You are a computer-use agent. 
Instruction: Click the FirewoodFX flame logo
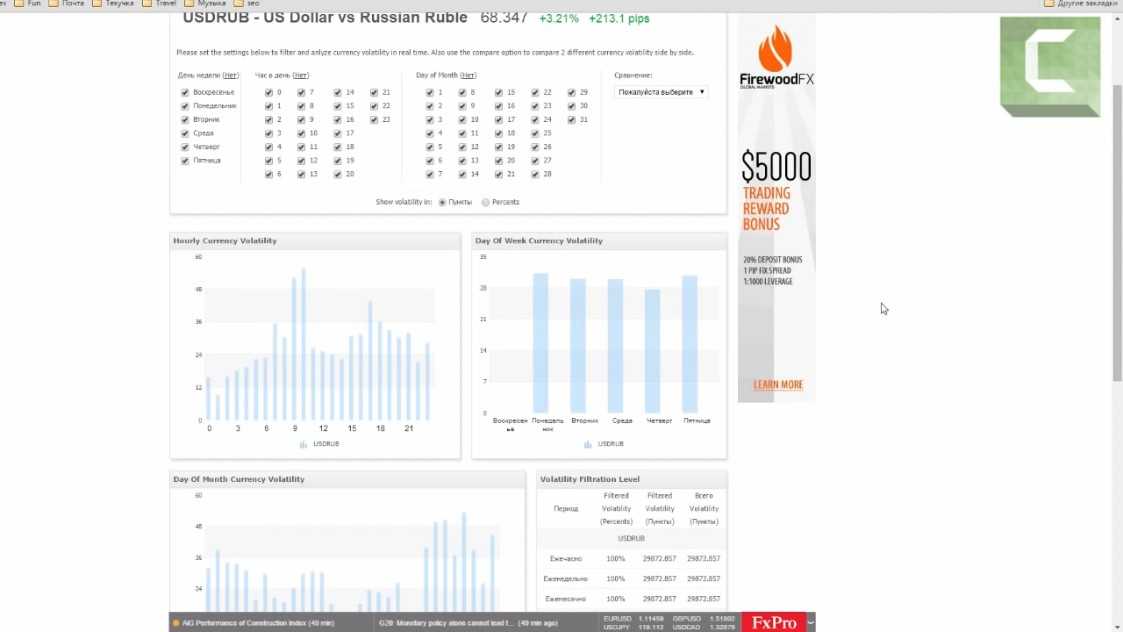[776, 48]
